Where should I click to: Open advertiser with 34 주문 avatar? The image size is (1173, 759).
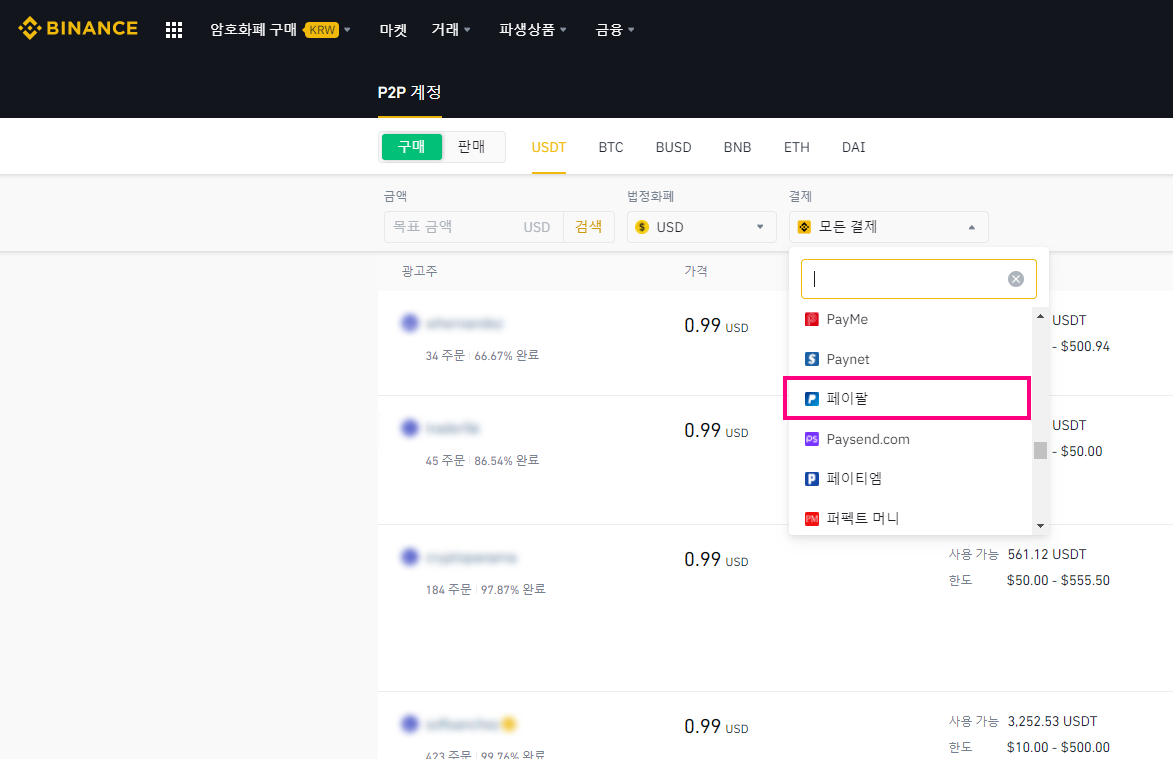(409, 323)
